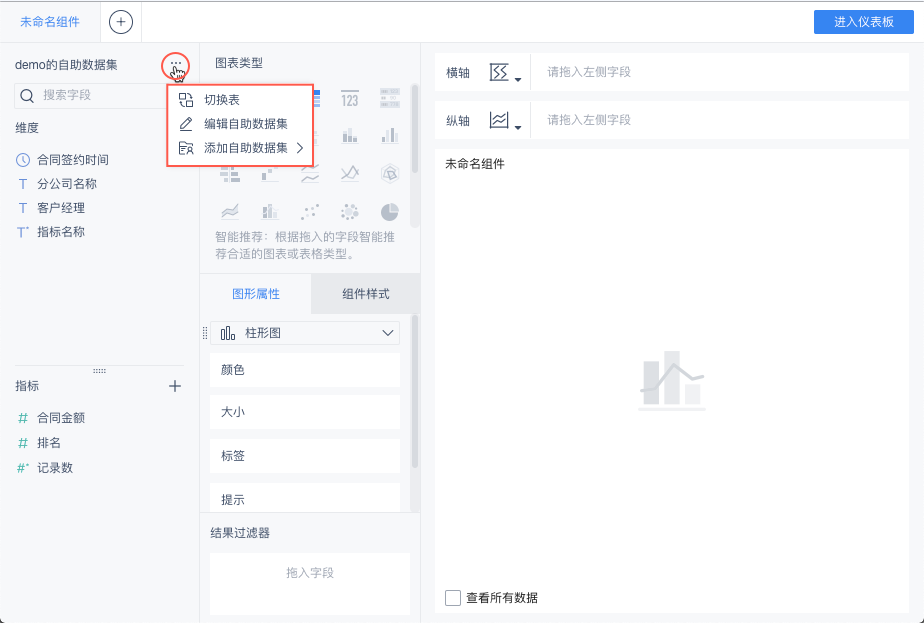Open the 纵轴 axis type dropdown
The width and height of the screenshot is (924, 623).
coord(506,121)
